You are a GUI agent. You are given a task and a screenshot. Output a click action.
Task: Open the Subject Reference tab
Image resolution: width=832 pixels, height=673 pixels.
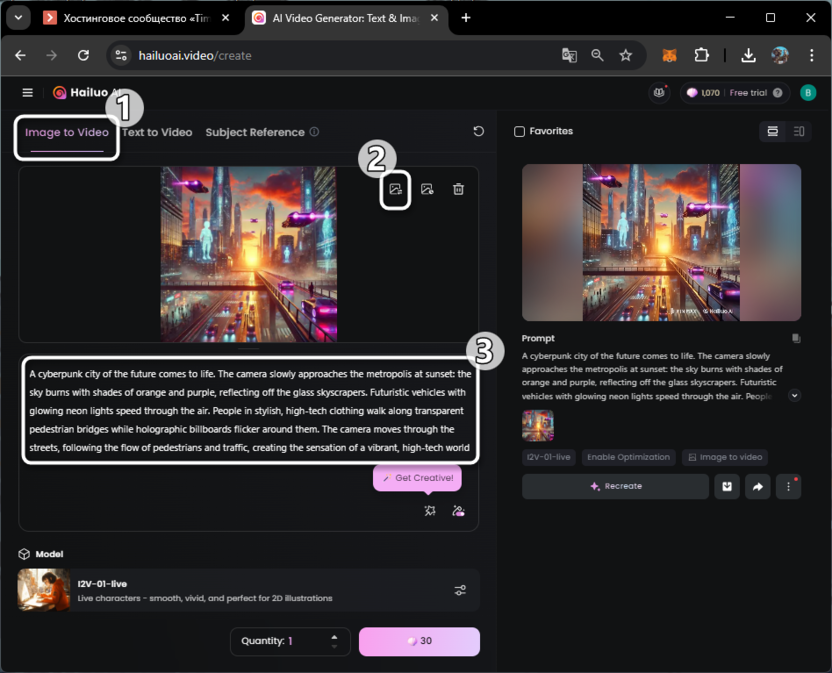point(254,132)
